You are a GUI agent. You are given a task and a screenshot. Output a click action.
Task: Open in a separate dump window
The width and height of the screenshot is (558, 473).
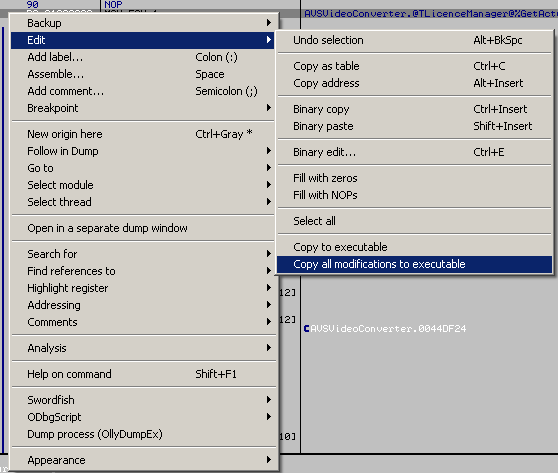(142, 228)
